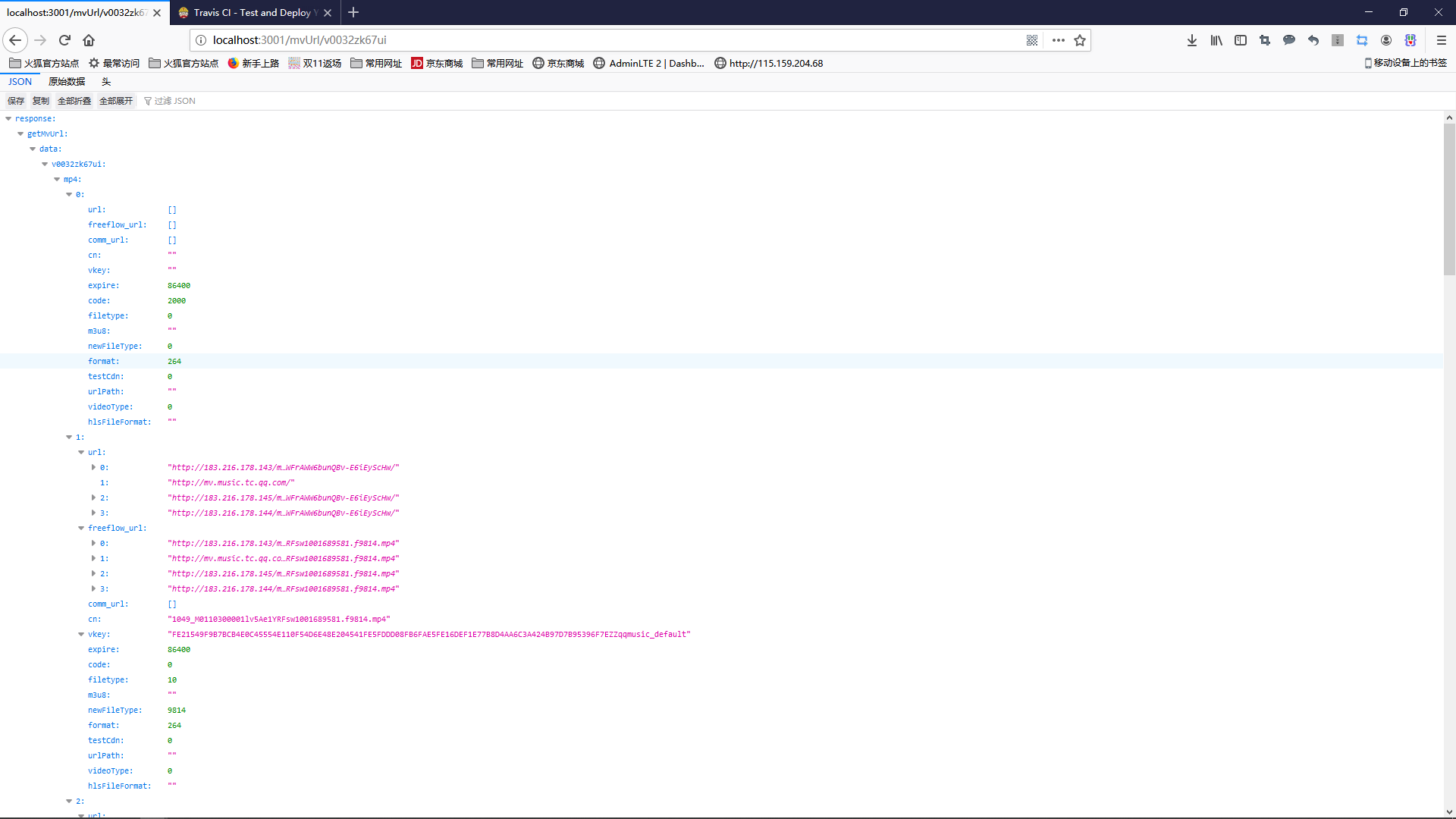
Task: Click the 过滤 JSON filter field
Action: pyautogui.click(x=175, y=101)
